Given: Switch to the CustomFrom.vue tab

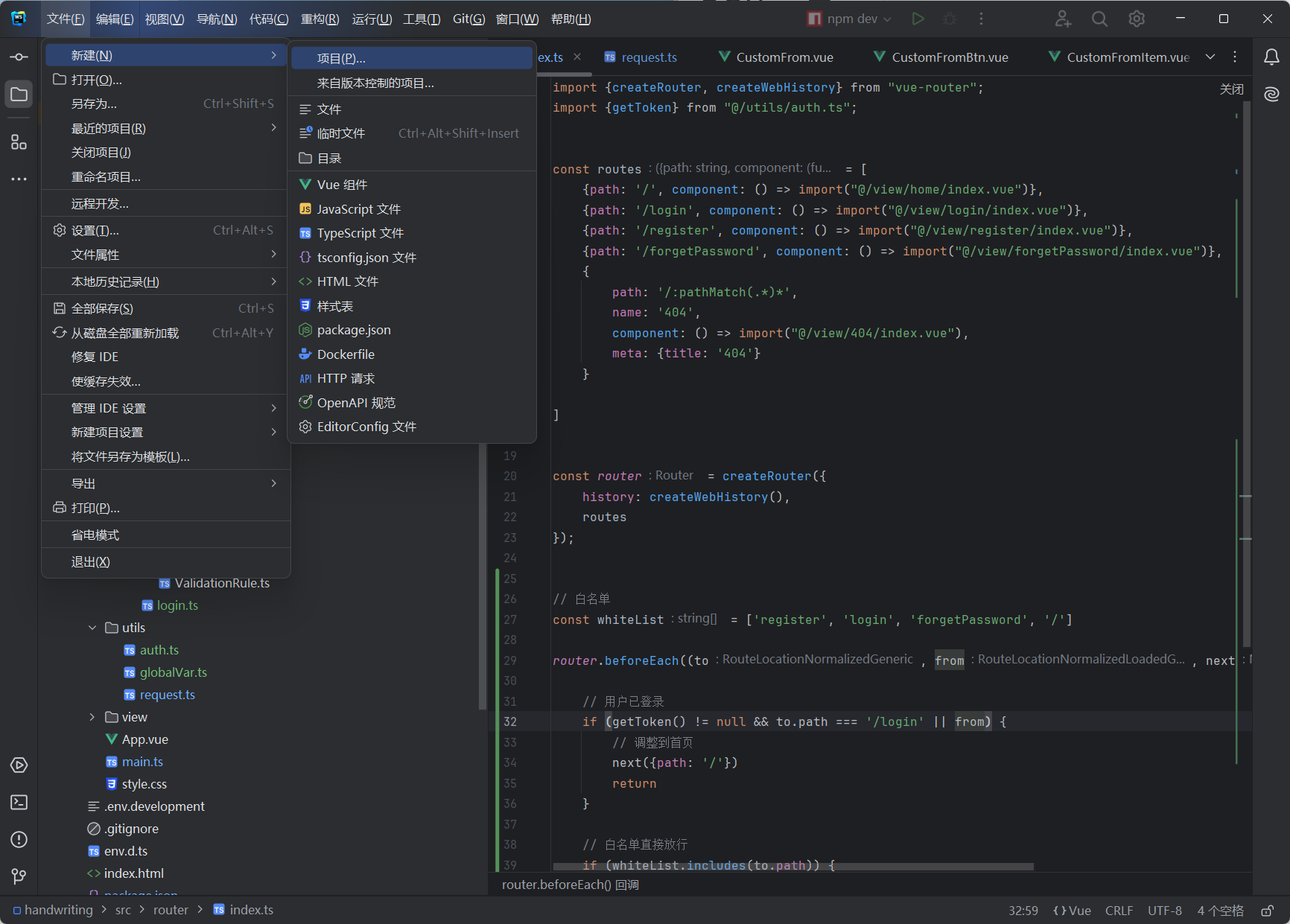Looking at the screenshot, I should click(784, 57).
